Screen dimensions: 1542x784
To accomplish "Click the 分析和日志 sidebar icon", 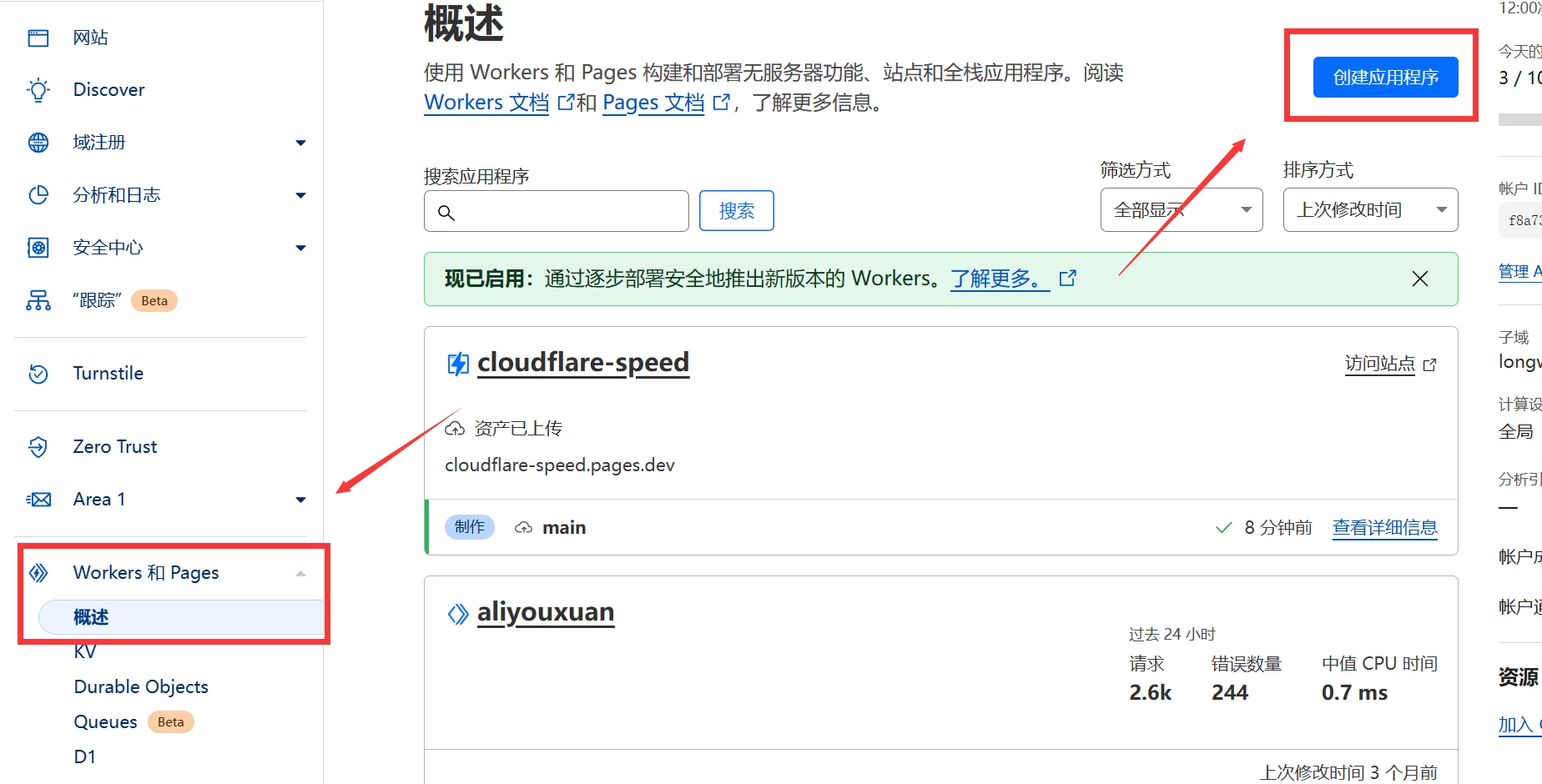I will tap(38, 194).
